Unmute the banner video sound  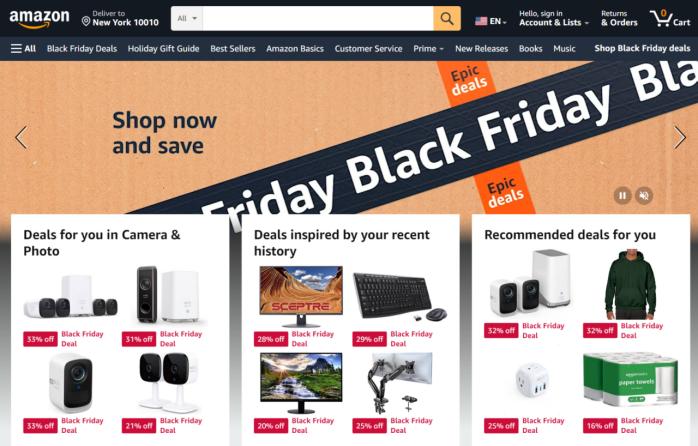pyautogui.click(x=644, y=195)
